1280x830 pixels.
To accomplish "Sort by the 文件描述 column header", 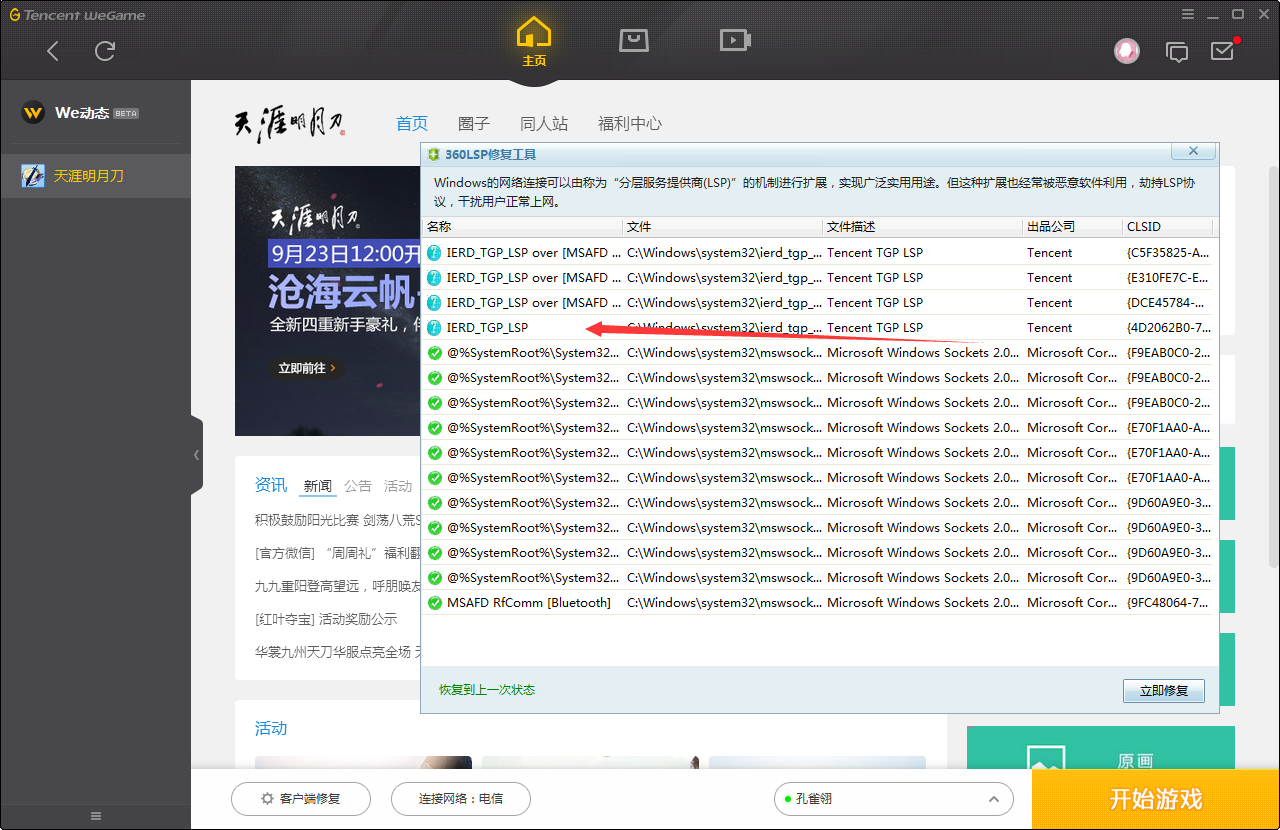I will [922, 227].
